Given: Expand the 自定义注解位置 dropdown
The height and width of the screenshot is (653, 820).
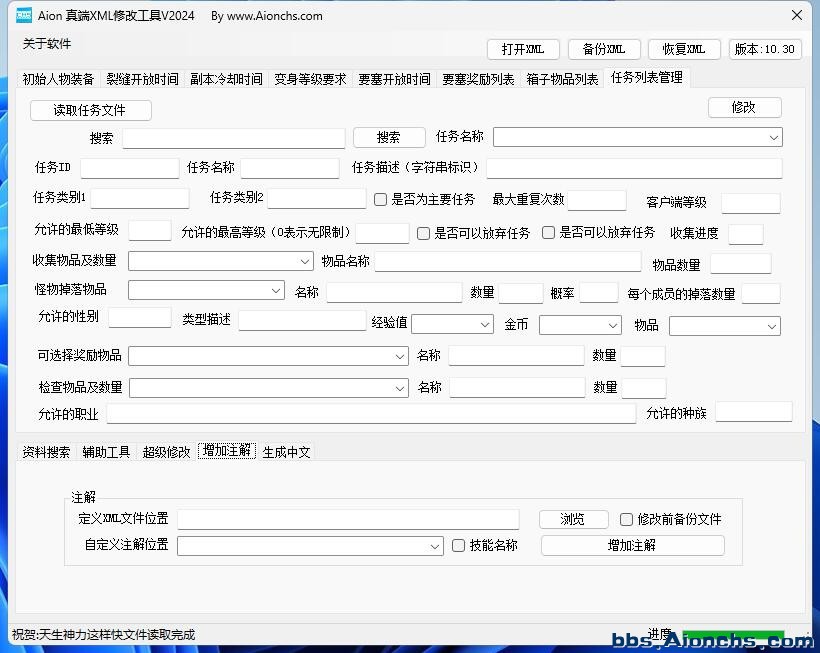Looking at the screenshot, I should tap(310, 546).
